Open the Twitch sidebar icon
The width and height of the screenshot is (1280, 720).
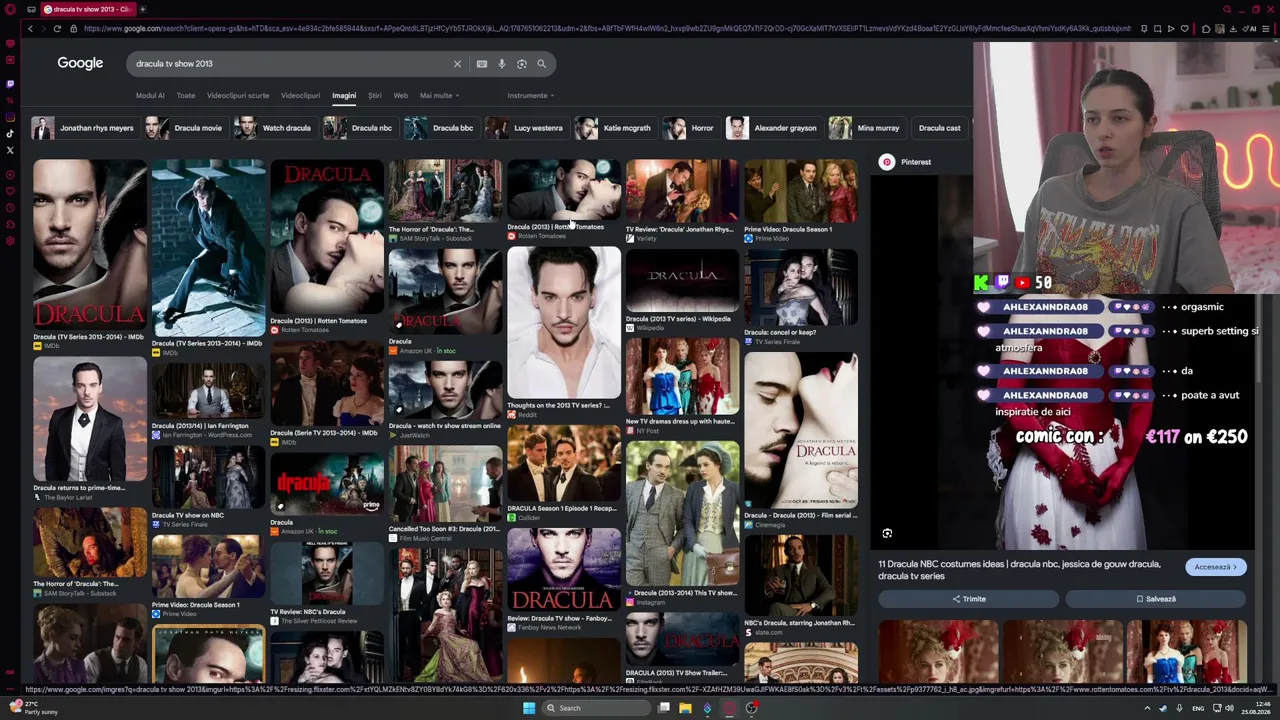tap(10, 84)
